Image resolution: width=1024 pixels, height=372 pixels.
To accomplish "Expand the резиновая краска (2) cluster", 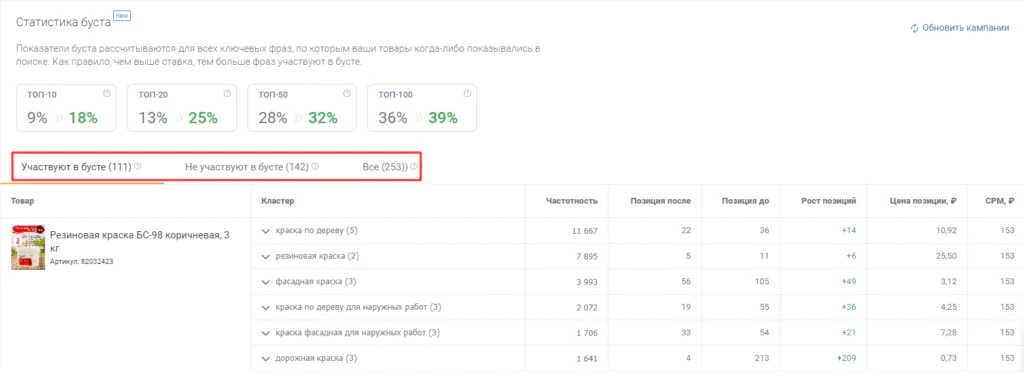I will [265, 256].
